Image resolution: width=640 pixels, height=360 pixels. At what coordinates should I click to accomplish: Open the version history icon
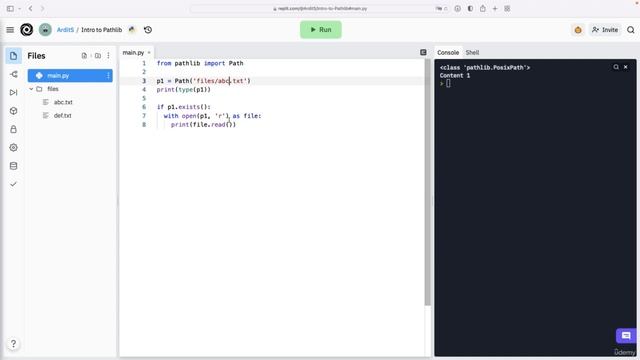click(x=148, y=30)
